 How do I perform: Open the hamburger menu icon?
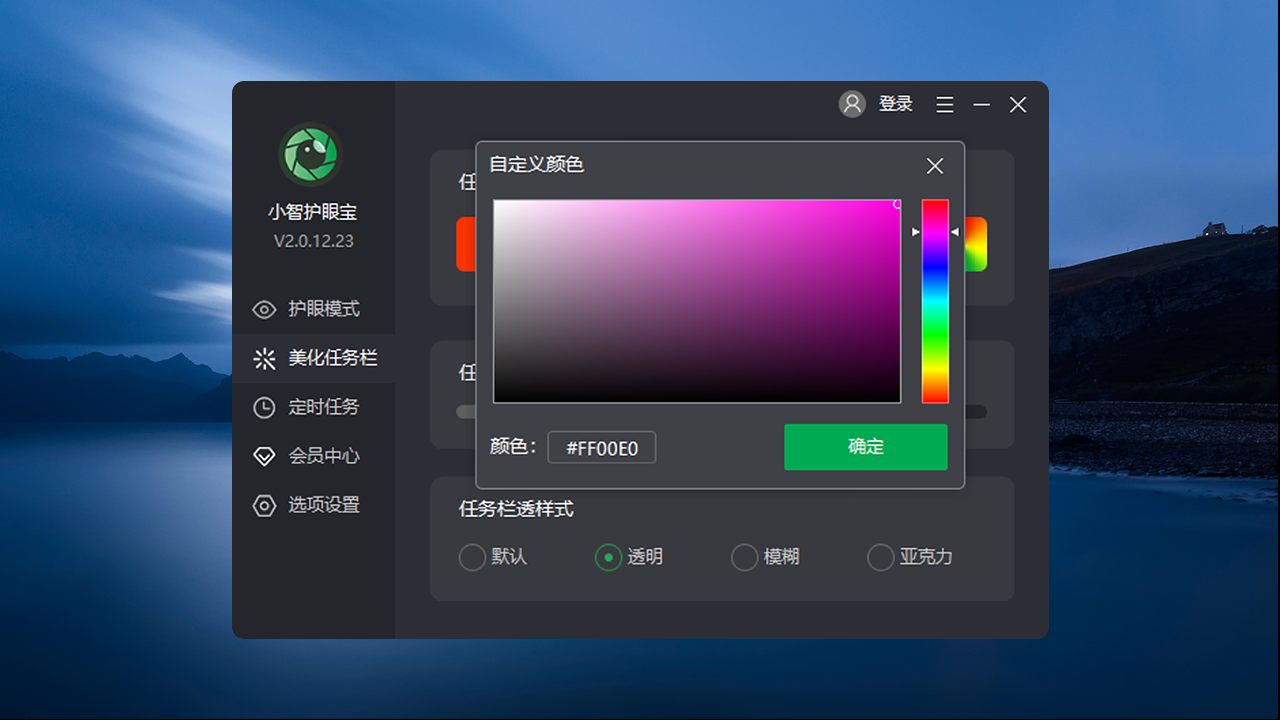point(944,104)
